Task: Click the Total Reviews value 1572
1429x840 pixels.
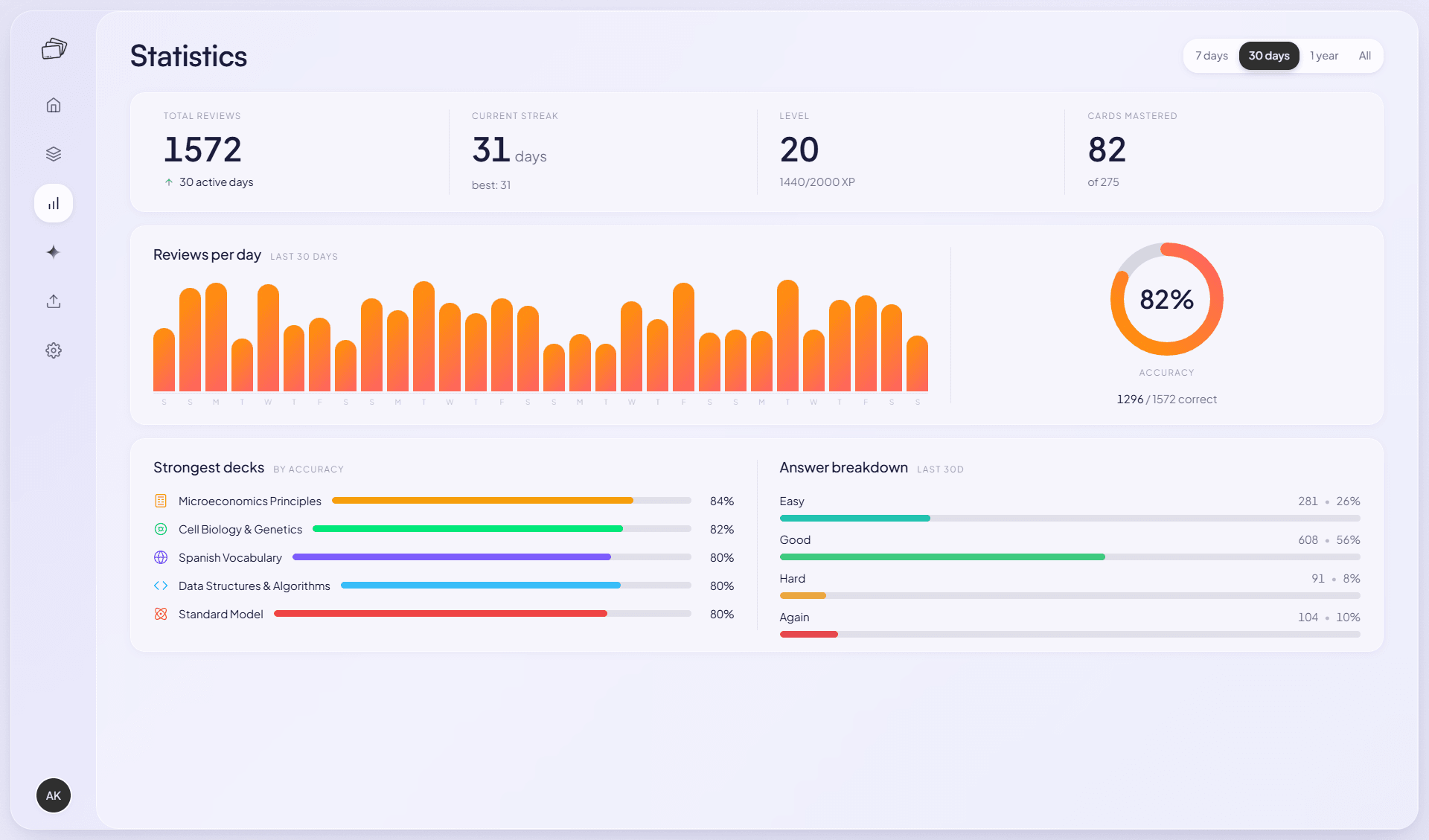Action: pyautogui.click(x=202, y=150)
